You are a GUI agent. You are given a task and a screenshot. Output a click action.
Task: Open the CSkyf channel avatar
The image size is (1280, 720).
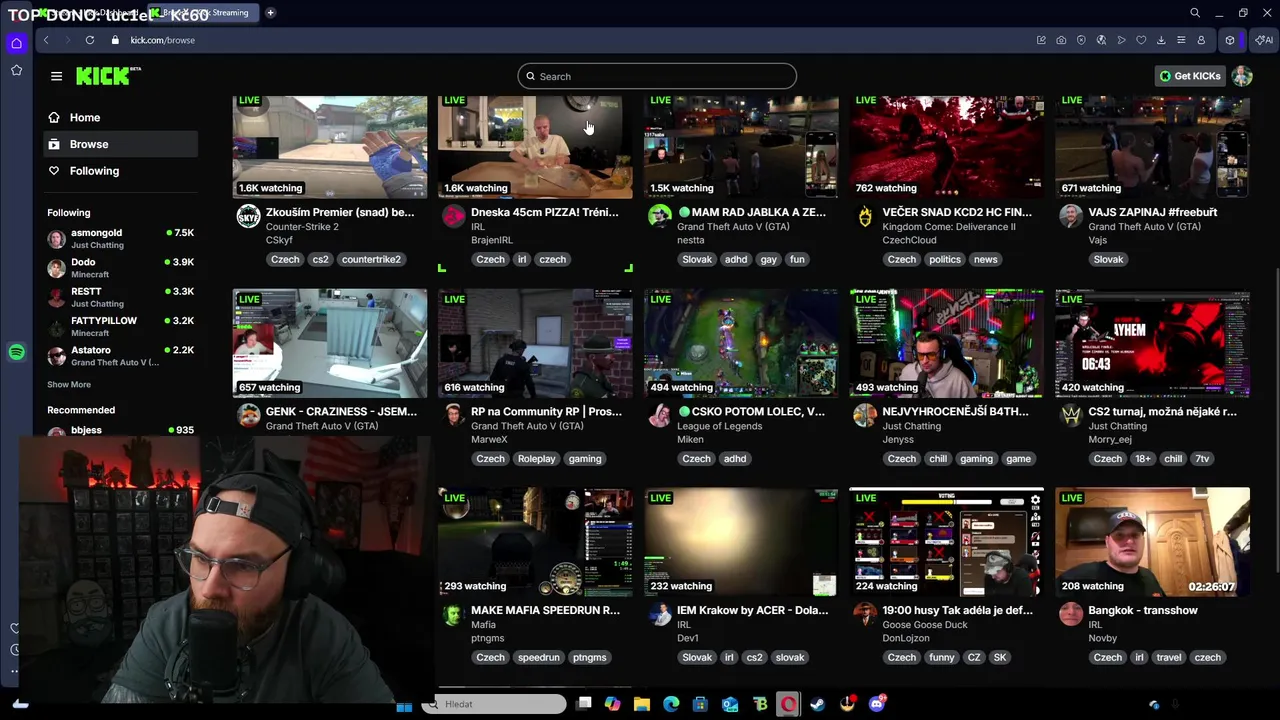[x=248, y=217]
